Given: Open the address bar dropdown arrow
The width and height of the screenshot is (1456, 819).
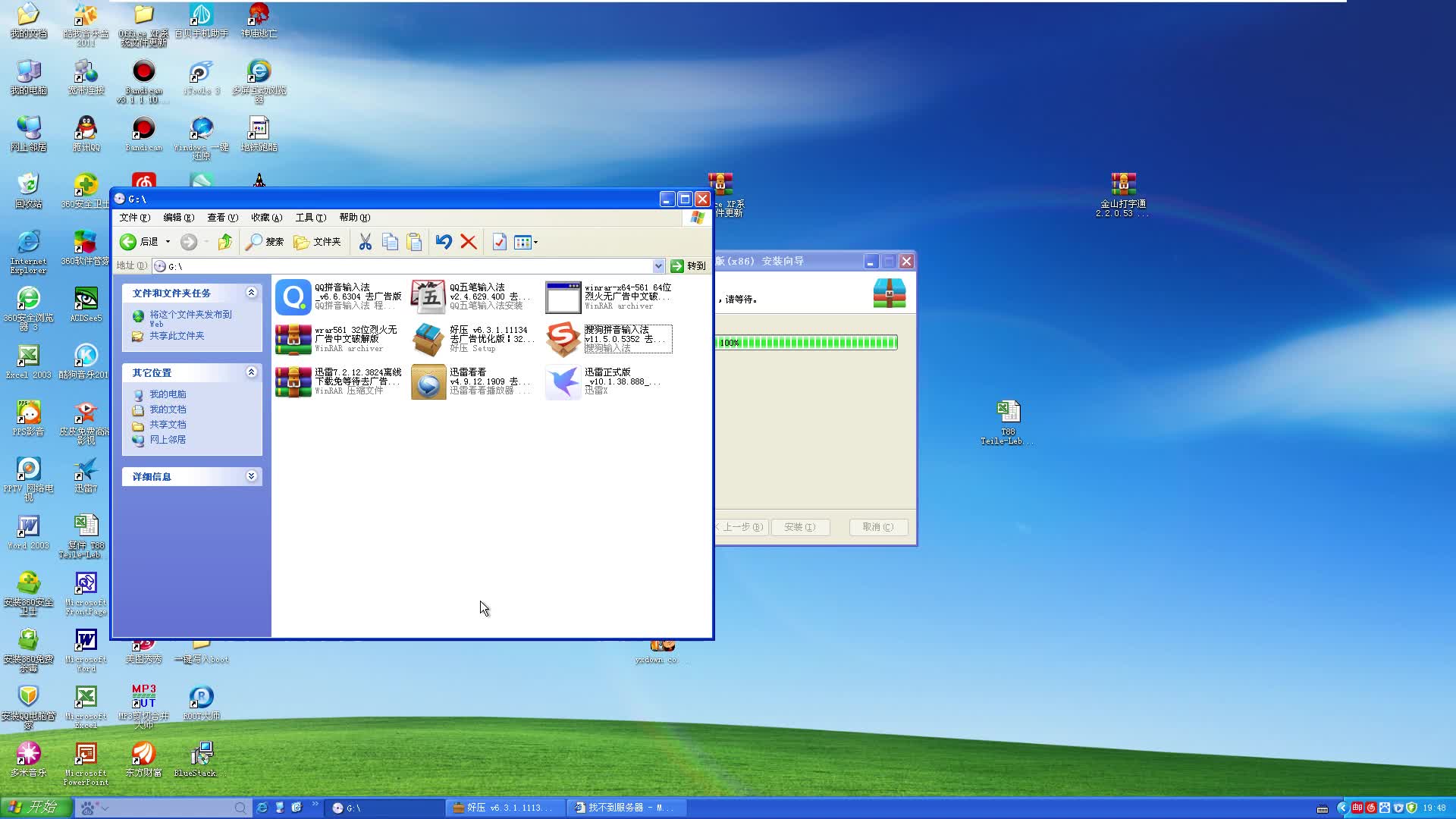Looking at the screenshot, I should pos(658,266).
